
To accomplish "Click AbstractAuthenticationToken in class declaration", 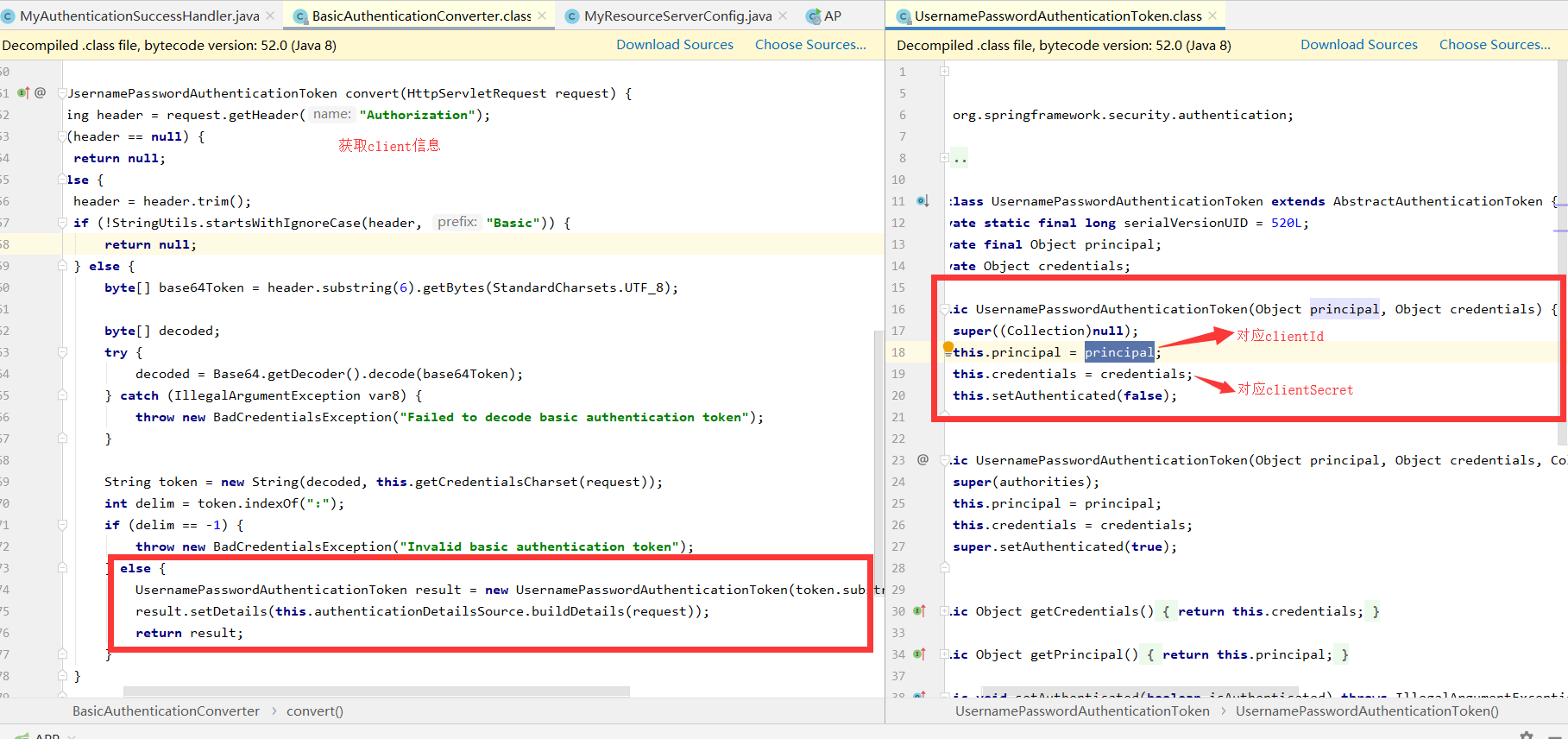I will point(1438,201).
